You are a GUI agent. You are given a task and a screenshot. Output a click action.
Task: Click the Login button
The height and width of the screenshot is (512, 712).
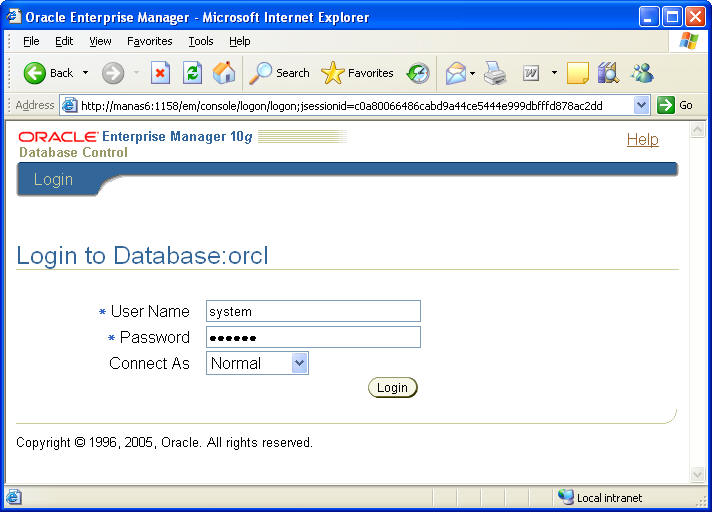pos(392,388)
